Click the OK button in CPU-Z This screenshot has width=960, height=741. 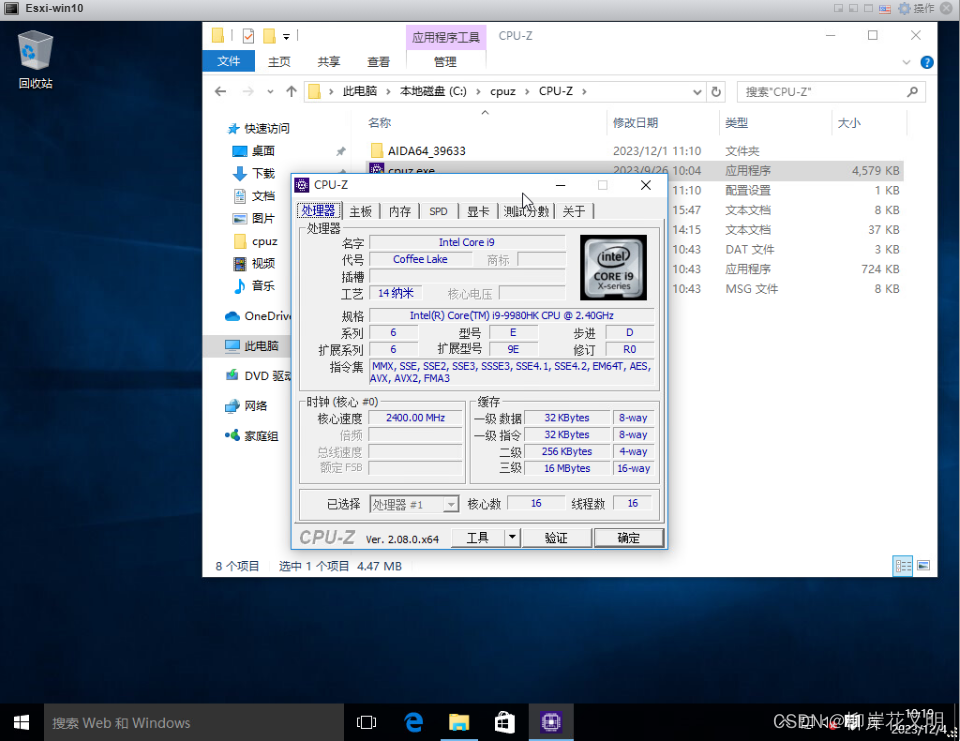pyautogui.click(x=629, y=538)
